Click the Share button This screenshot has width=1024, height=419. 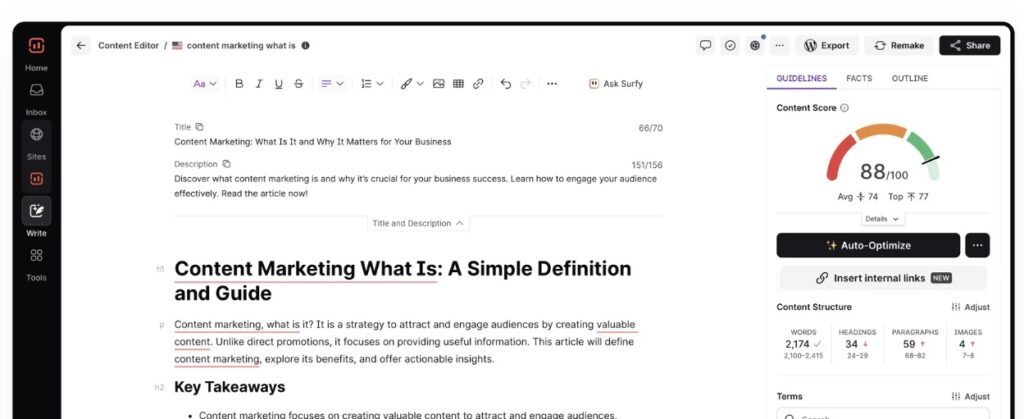tap(970, 46)
